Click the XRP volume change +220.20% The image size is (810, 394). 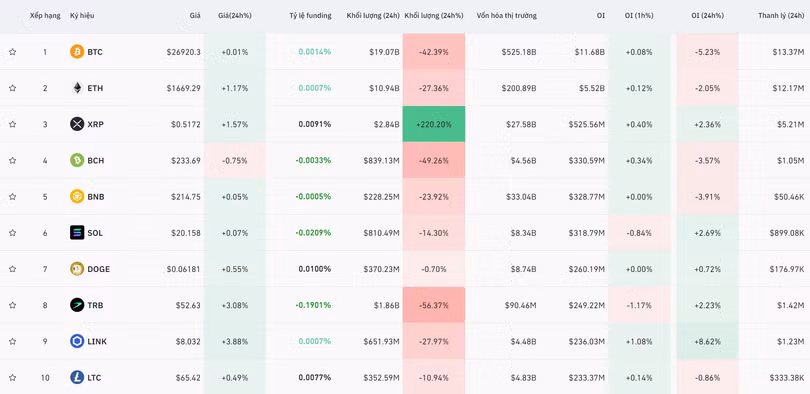[434, 124]
